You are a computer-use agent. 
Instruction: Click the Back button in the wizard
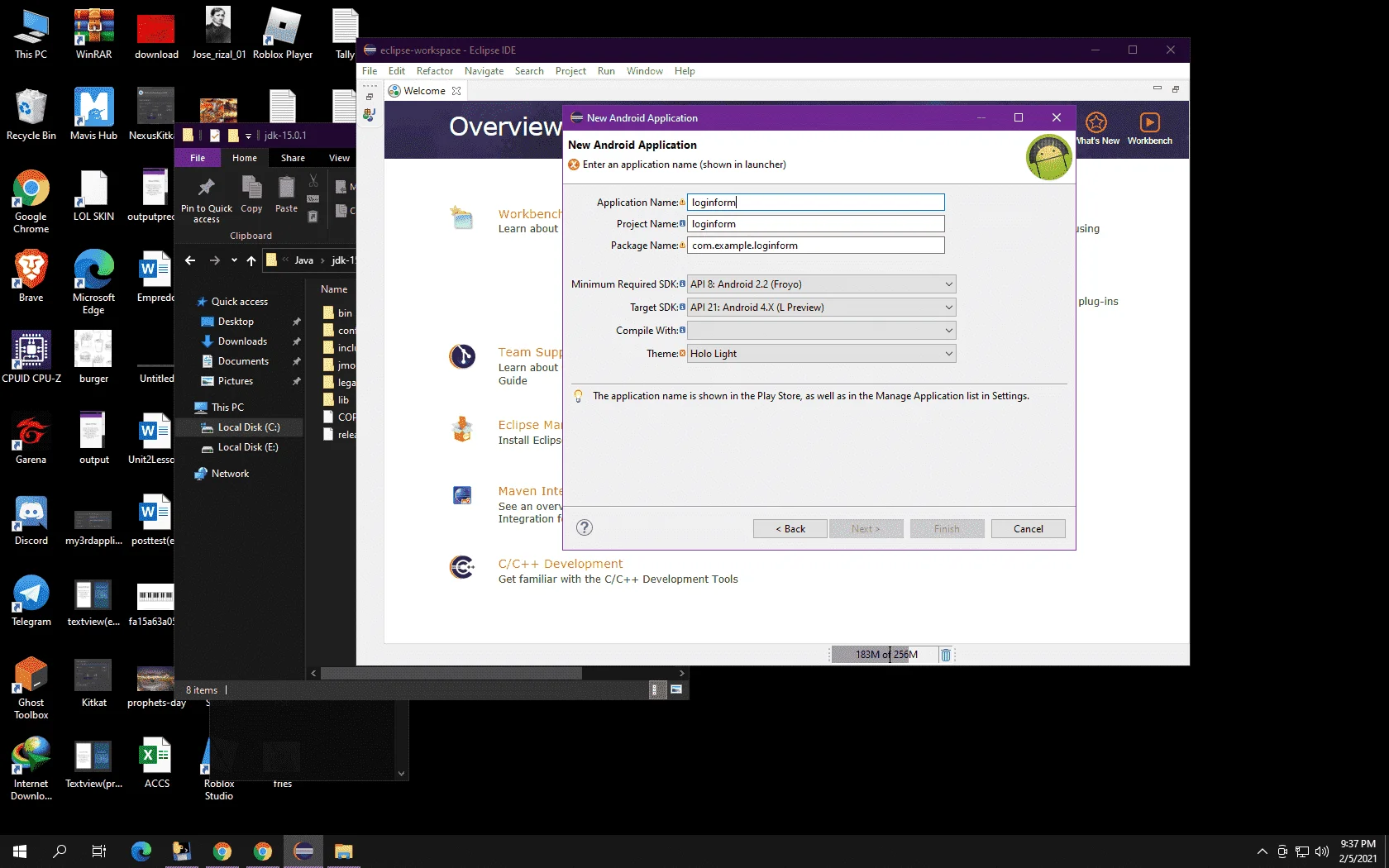(x=790, y=528)
